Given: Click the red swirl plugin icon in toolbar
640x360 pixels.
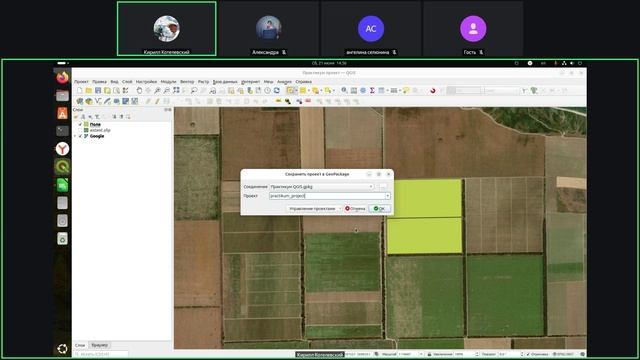Looking at the screenshot, I should [433, 91].
